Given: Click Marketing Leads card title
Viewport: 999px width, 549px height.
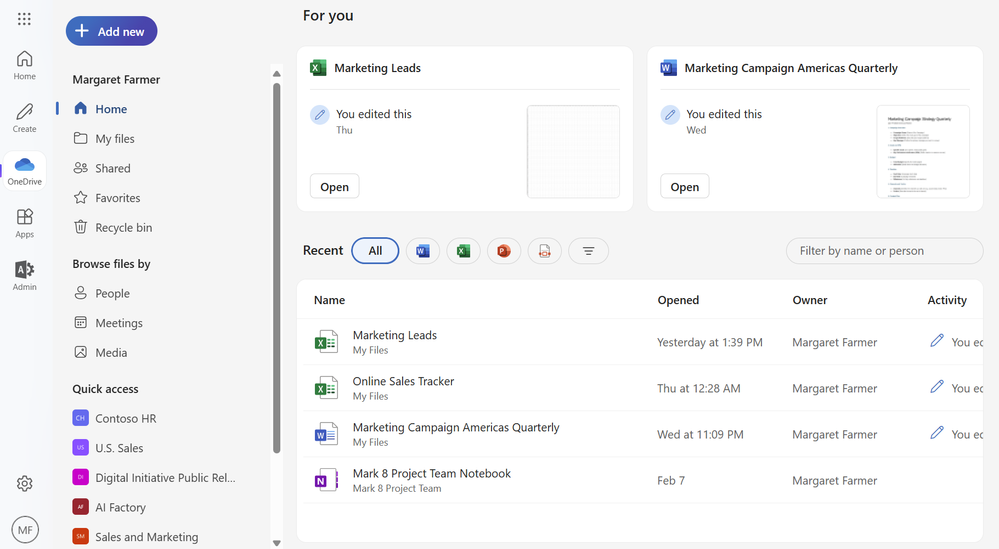Looking at the screenshot, I should (377, 68).
